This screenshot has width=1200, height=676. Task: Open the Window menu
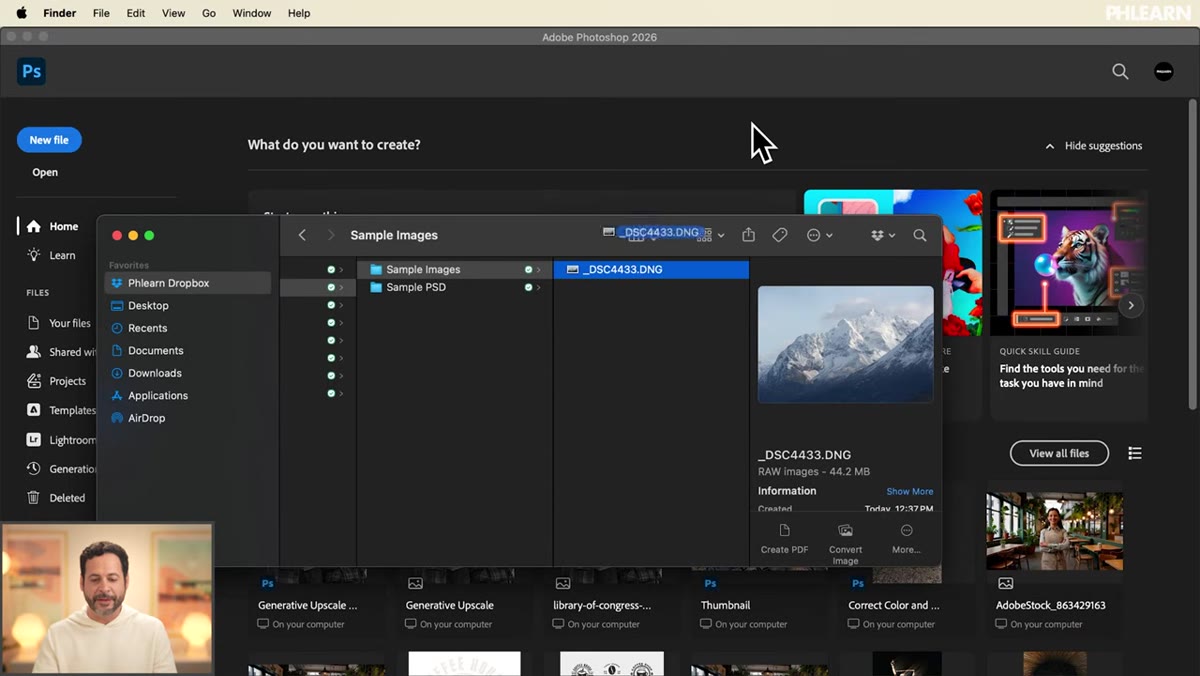251,13
